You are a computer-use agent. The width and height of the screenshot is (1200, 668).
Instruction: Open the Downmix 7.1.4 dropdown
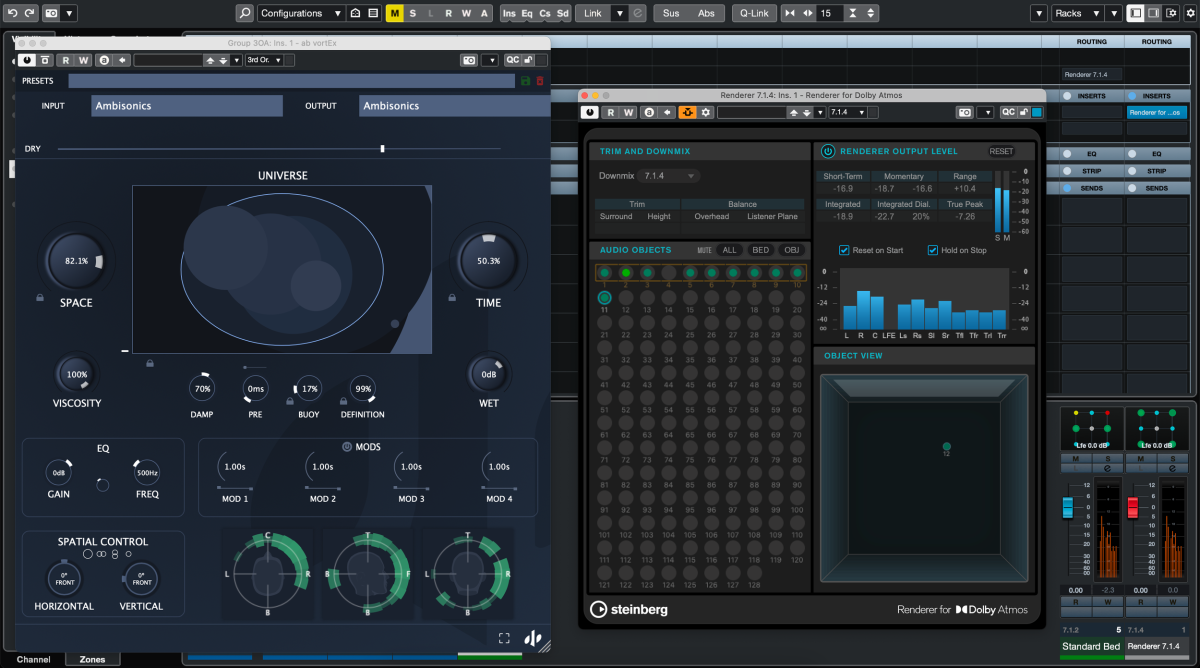669,176
